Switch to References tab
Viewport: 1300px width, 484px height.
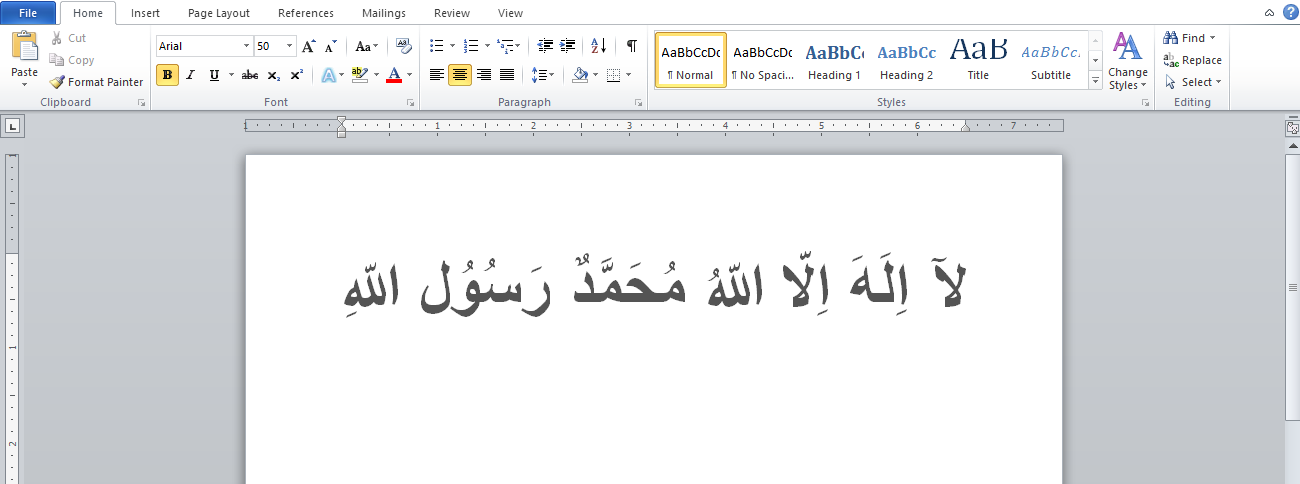tap(306, 13)
